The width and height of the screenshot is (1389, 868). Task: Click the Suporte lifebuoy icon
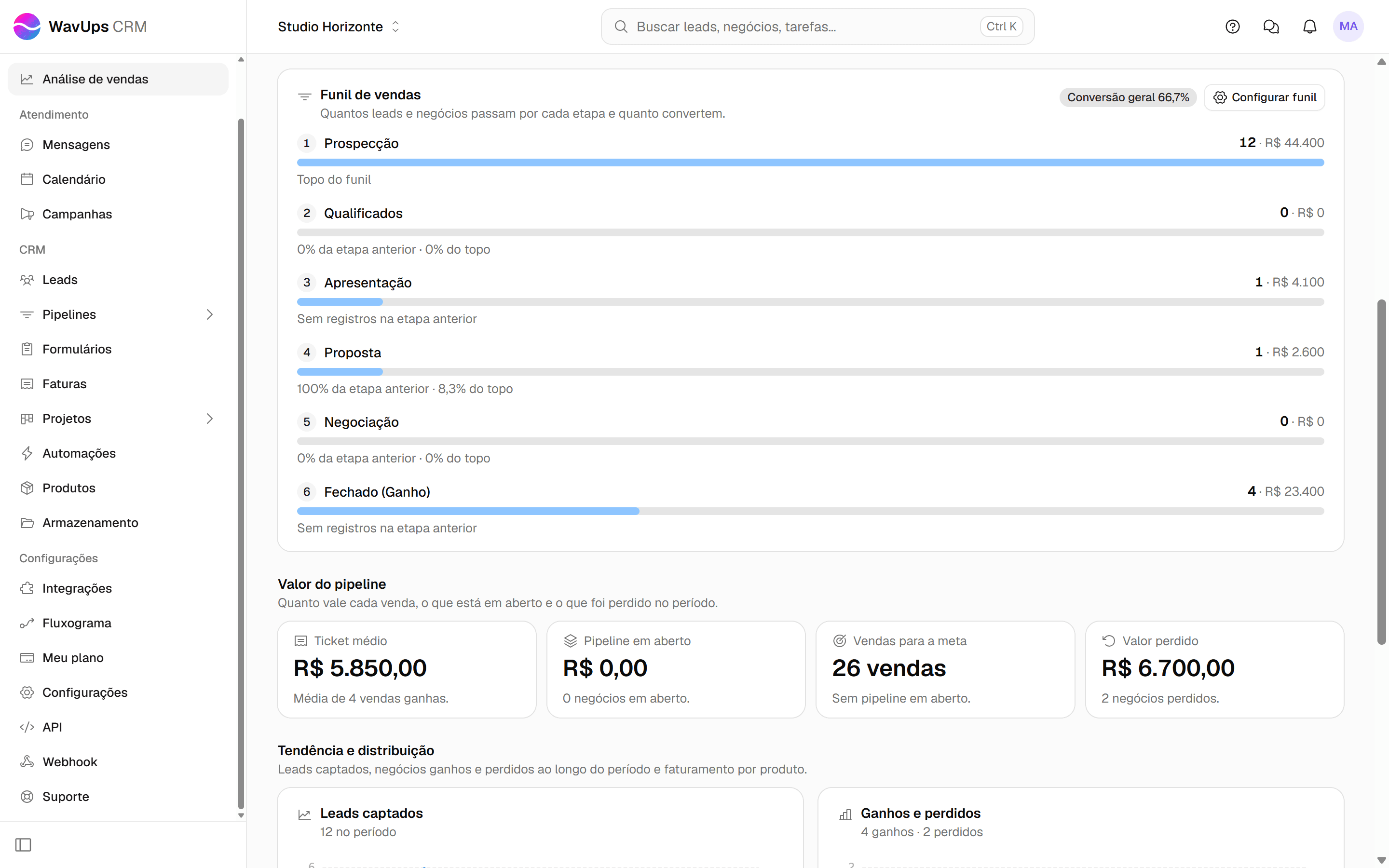coord(27,797)
